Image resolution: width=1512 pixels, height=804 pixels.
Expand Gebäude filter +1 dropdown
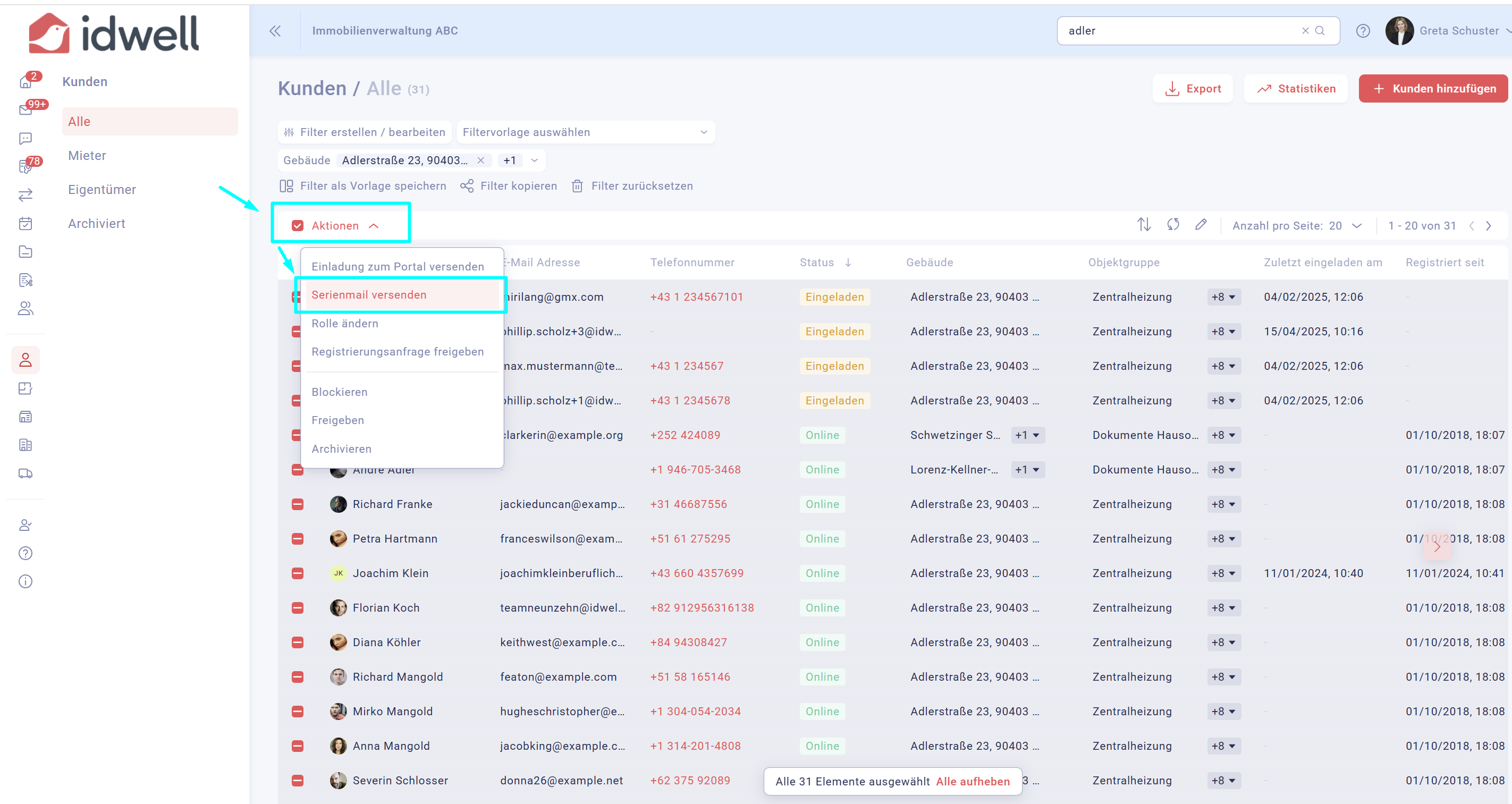click(534, 160)
